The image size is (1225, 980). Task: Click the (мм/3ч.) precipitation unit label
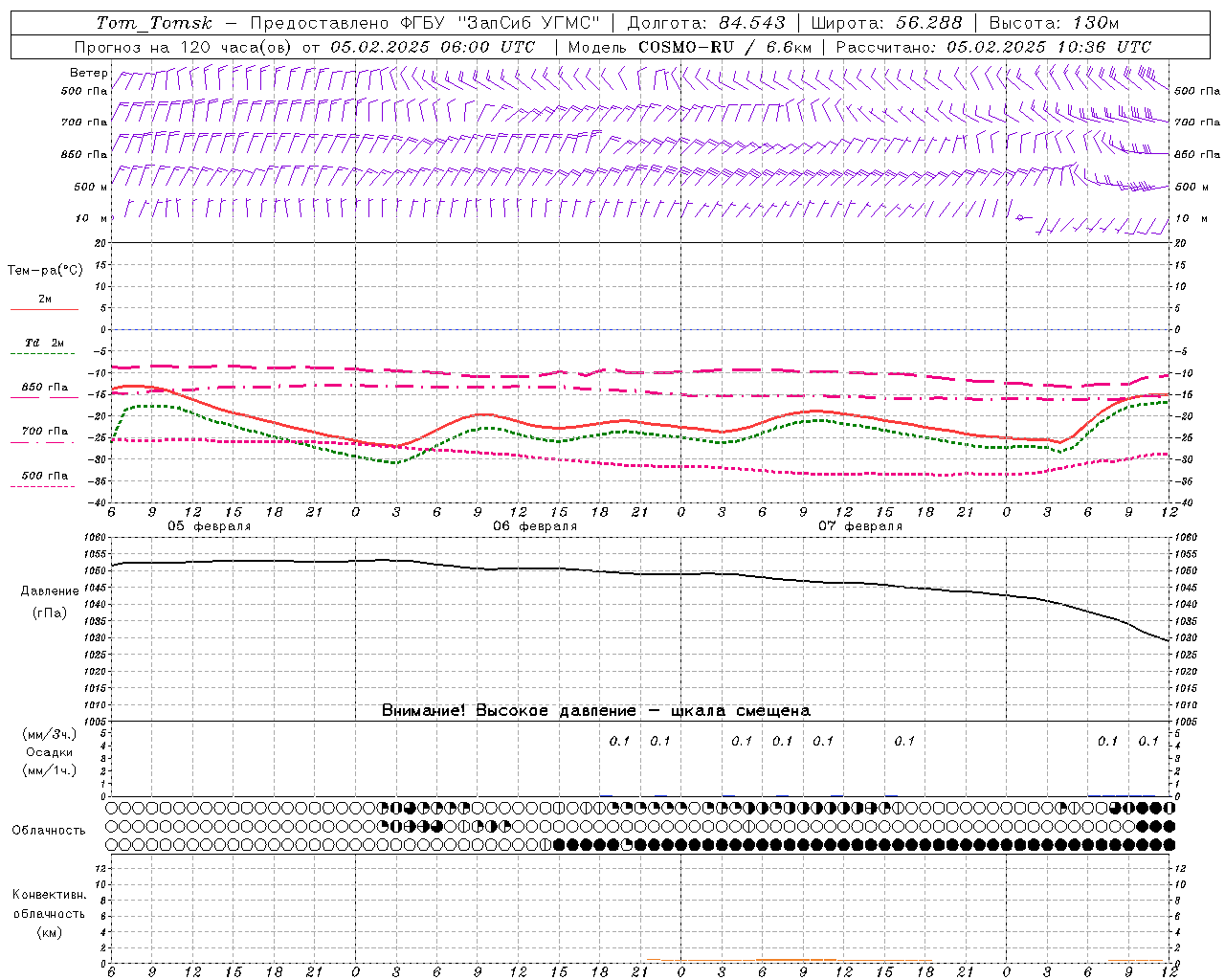(x=50, y=734)
